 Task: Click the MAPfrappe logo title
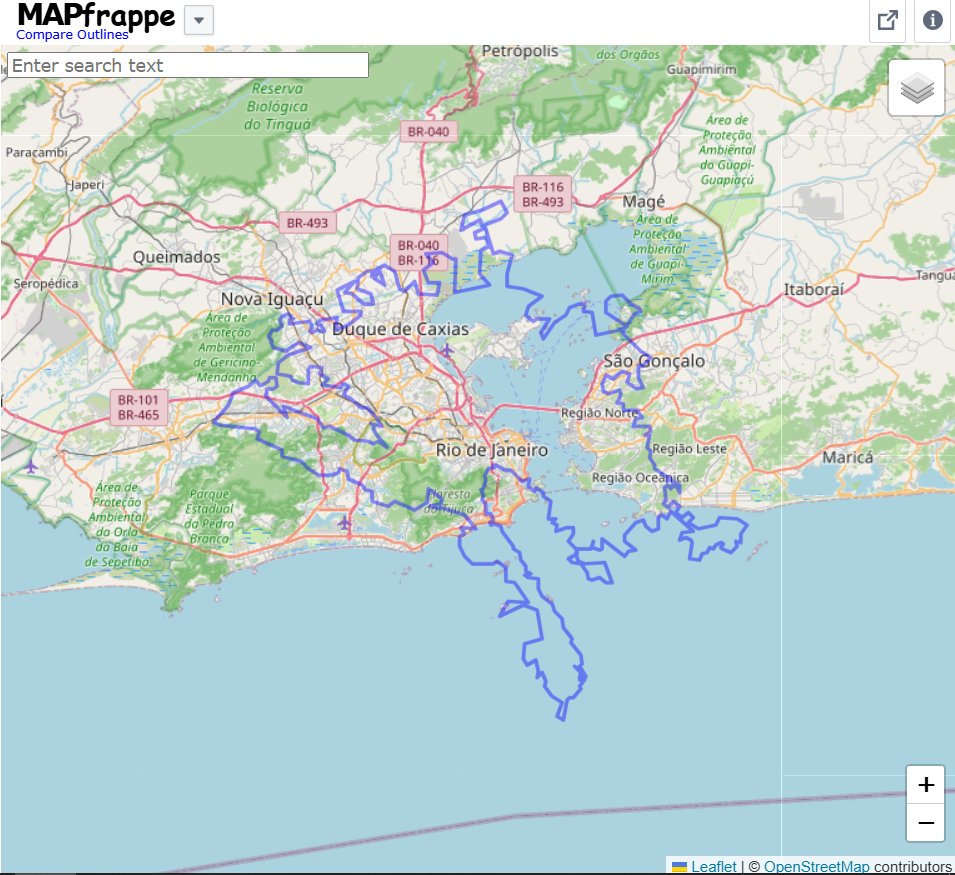[x=96, y=15]
